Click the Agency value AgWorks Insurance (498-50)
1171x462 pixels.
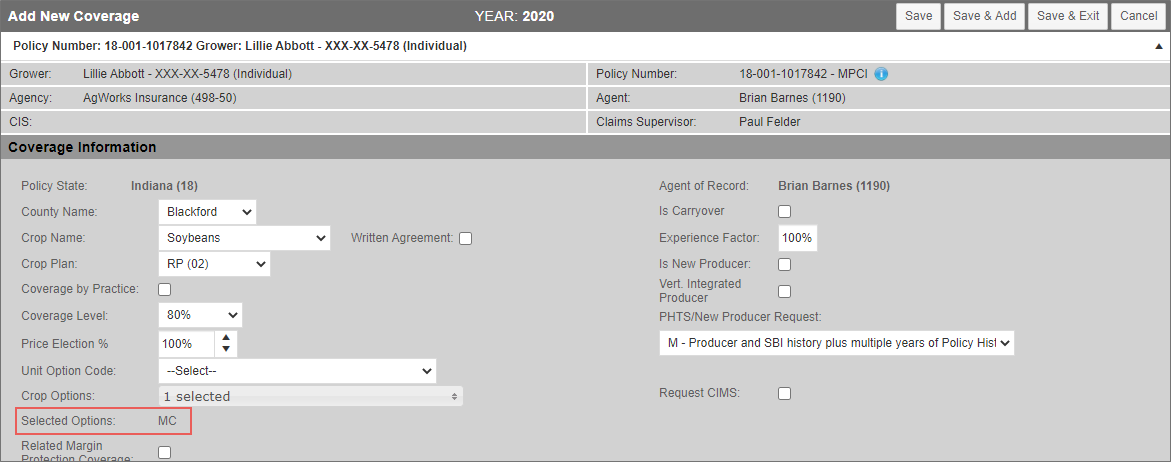160,98
